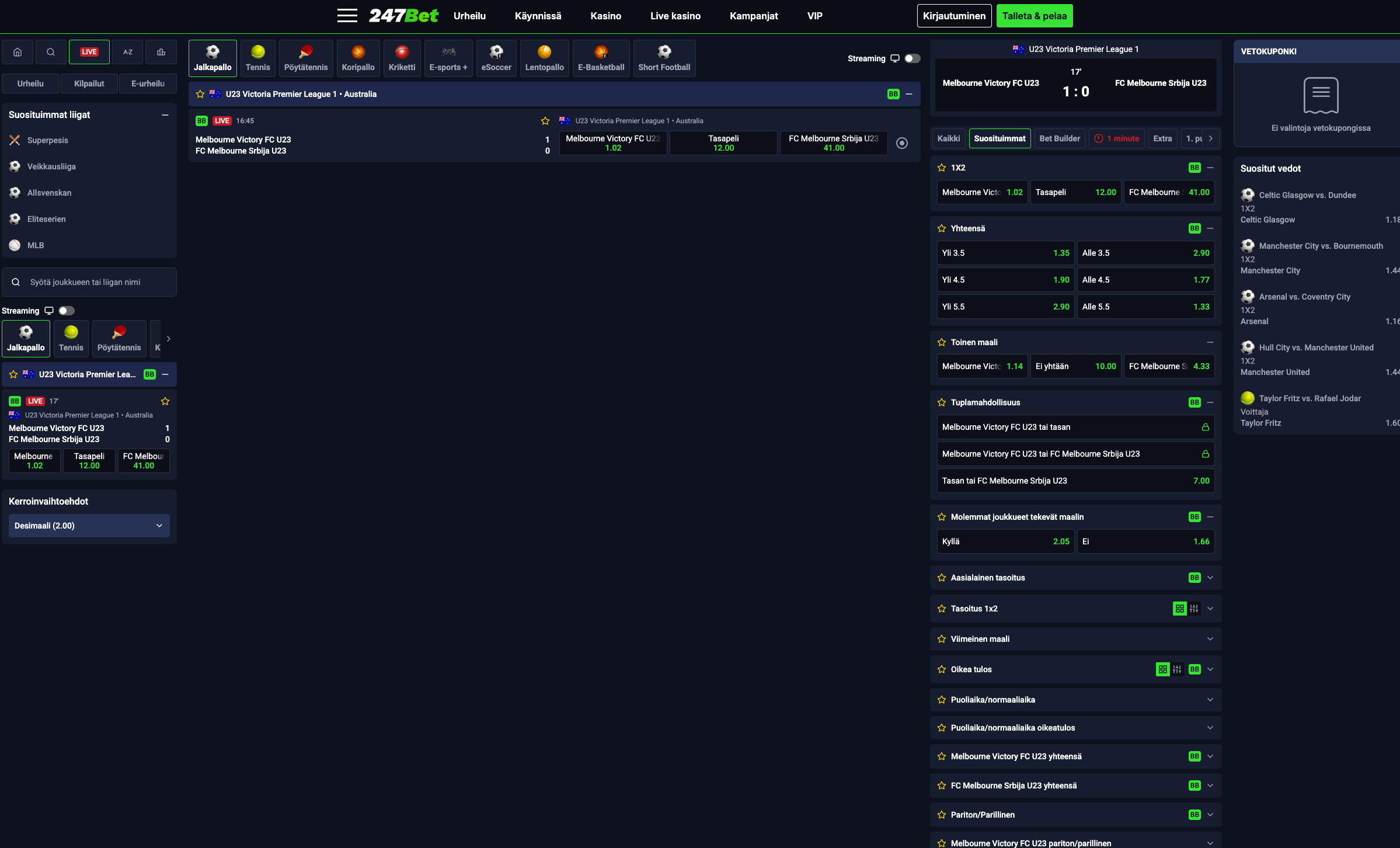Toggle Bet Builder badge on Tuplamahdollisuus market
This screenshot has height=848, width=1400.
1194,402
